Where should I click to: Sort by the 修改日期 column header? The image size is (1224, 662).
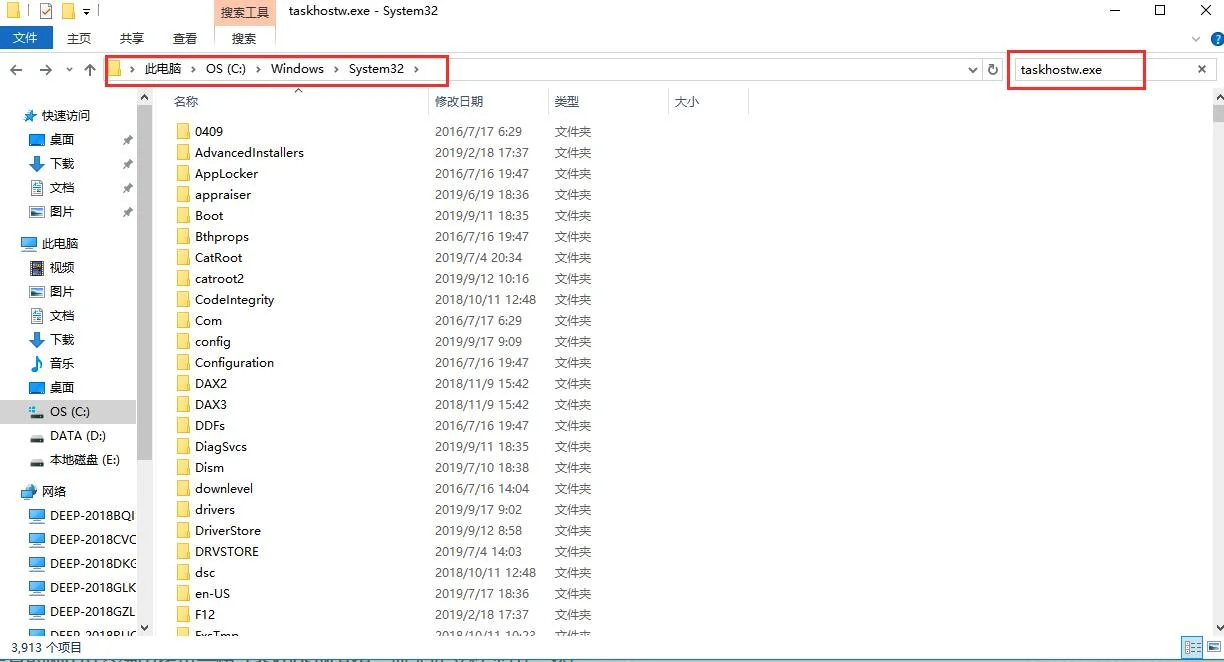tap(459, 101)
